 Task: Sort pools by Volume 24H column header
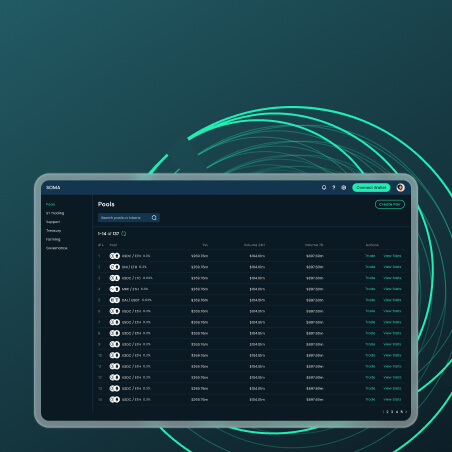tap(254, 245)
